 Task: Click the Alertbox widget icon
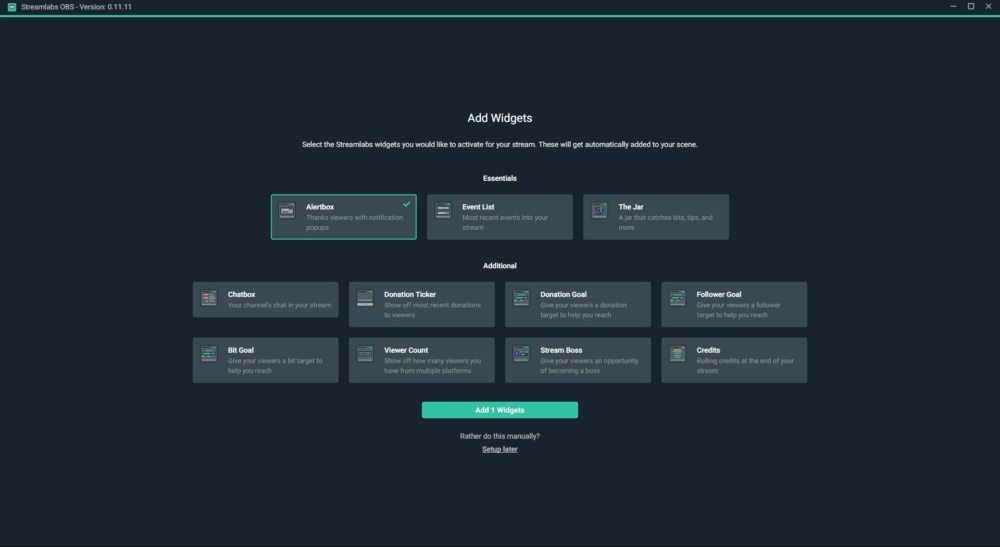tap(287, 210)
